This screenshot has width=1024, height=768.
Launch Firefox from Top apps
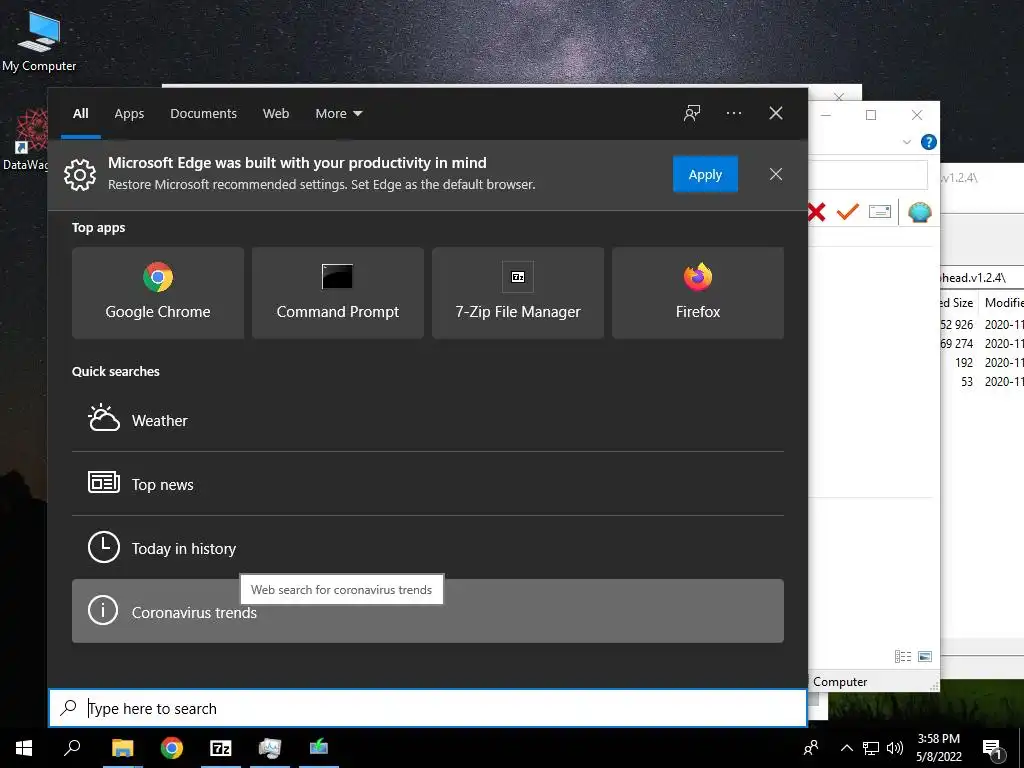697,293
